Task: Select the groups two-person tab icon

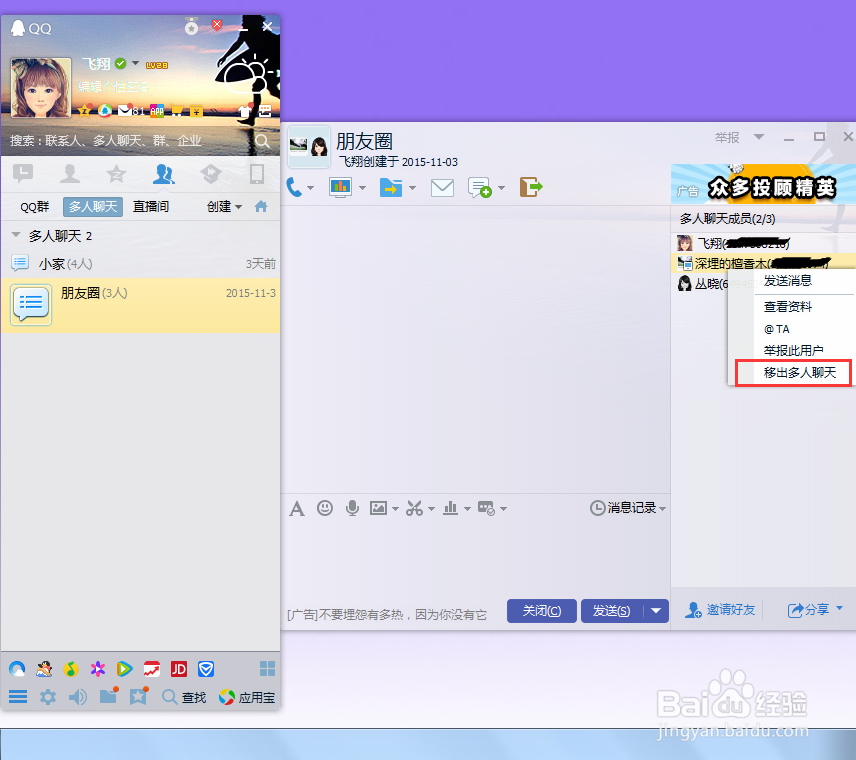Action: [163, 174]
